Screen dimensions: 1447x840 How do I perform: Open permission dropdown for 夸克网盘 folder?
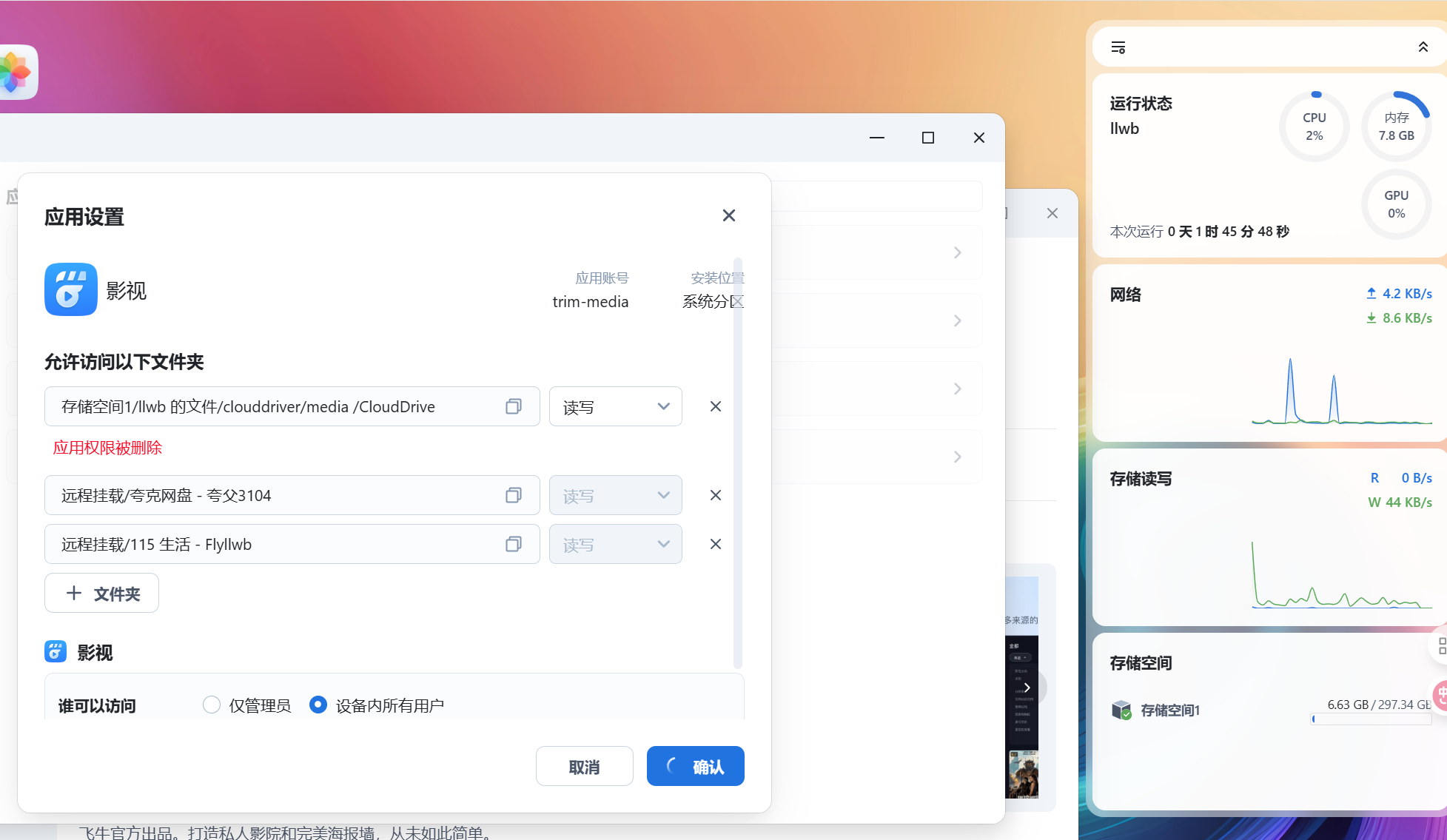click(615, 495)
